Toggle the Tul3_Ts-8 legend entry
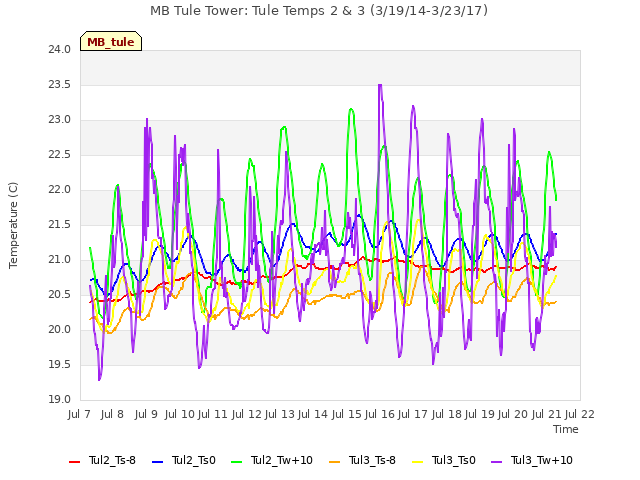This screenshot has height=480, width=640. [x=362, y=460]
